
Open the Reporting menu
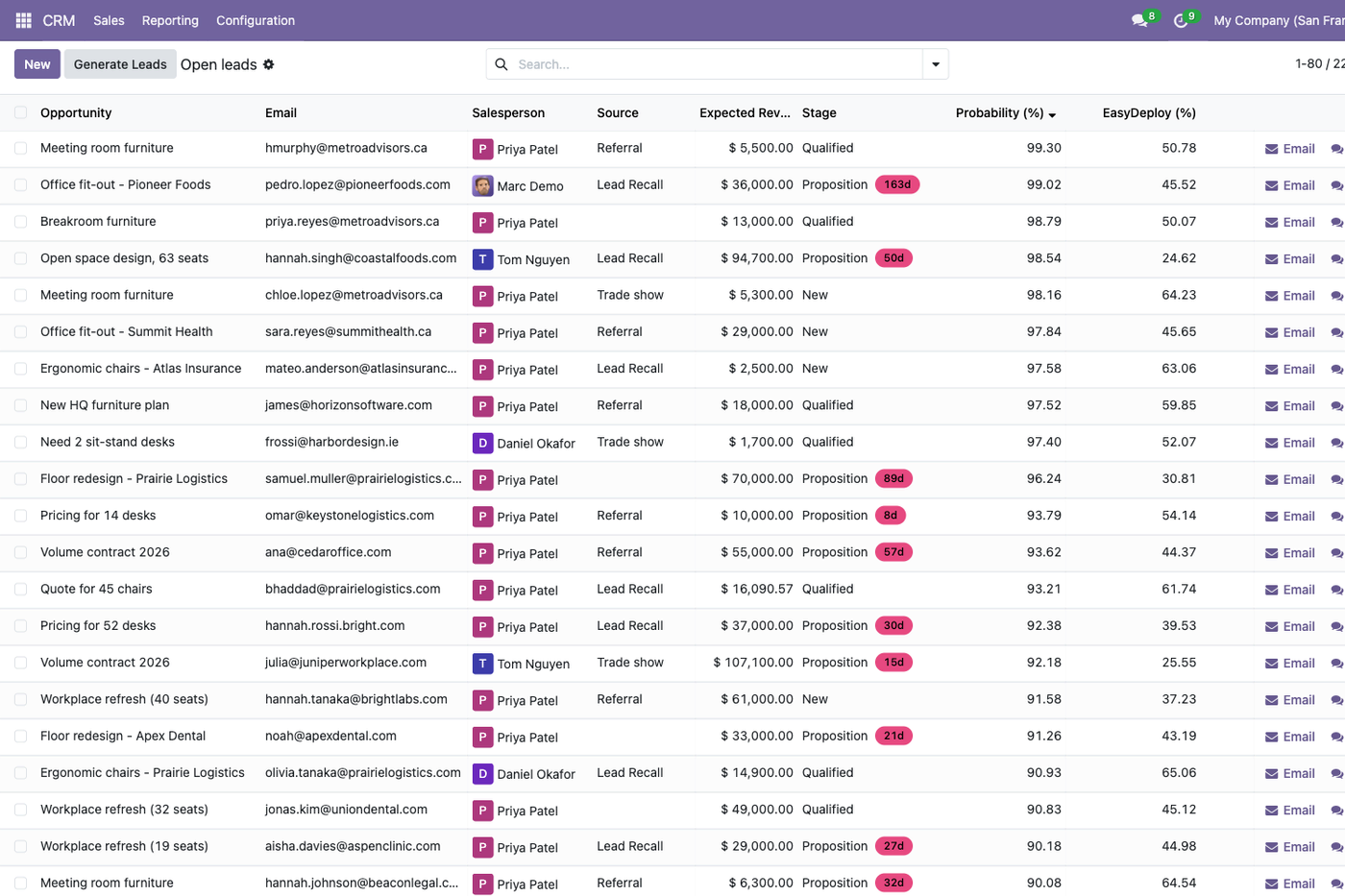tap(170, 20)
